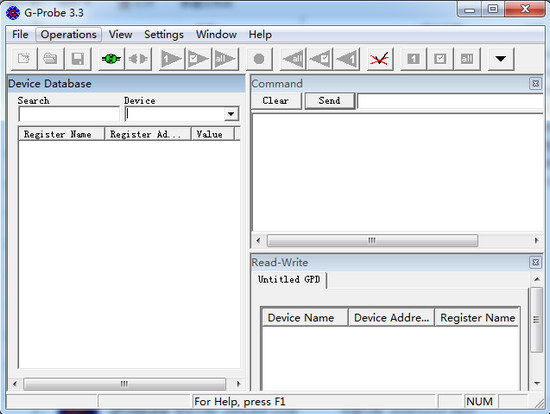Click the forward arrow 'all' icon
Viewport: 550px width, 414px height.
(225, 59)
